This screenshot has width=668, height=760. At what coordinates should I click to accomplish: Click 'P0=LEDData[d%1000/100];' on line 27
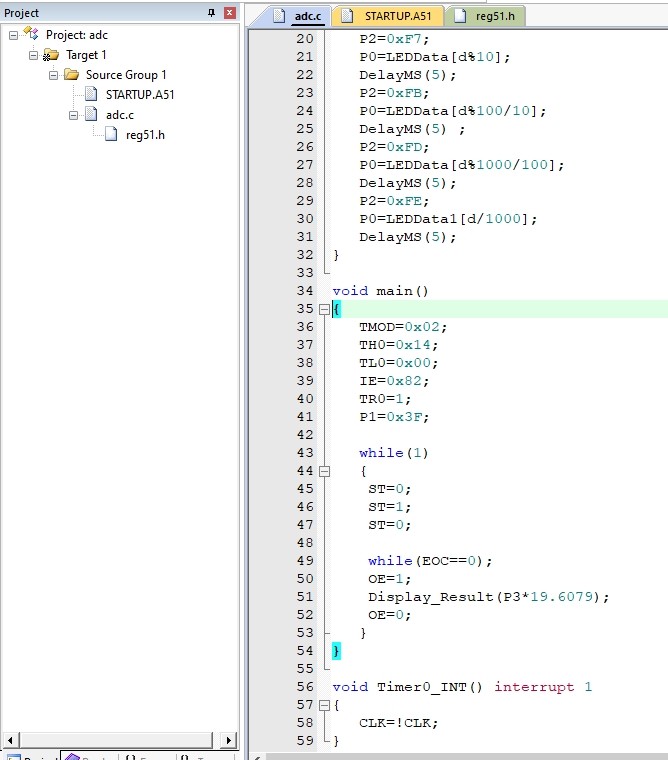[x=461, y=165]
